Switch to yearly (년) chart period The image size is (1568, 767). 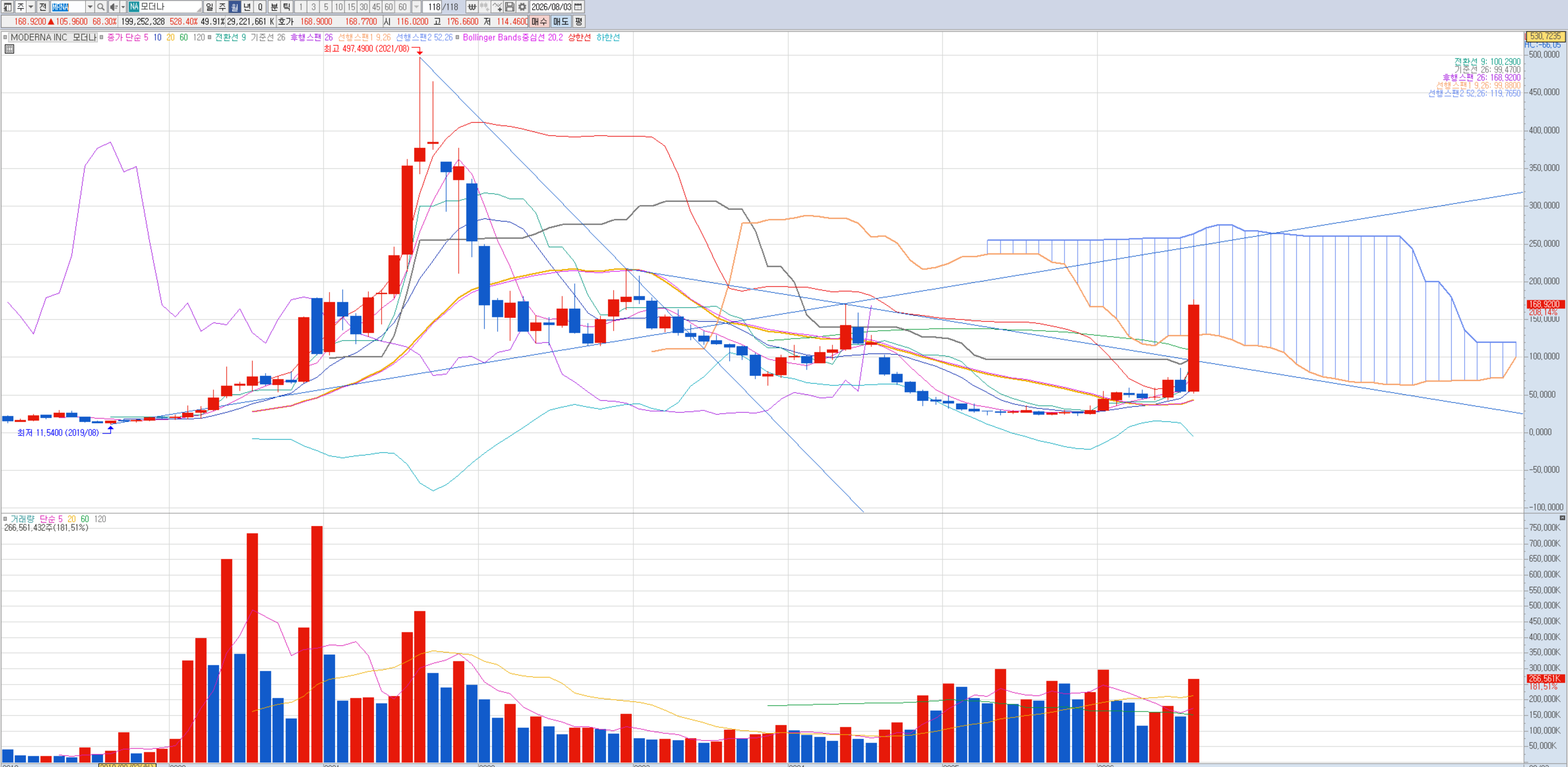pos(248,7)
